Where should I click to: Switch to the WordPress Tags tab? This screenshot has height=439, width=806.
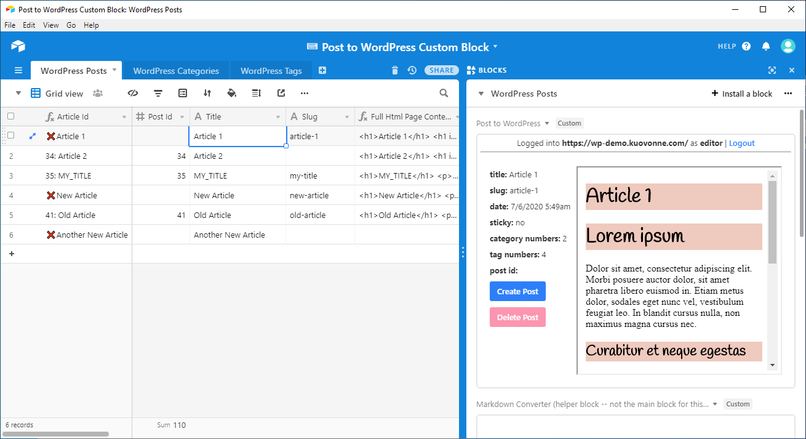pos(271,70)
